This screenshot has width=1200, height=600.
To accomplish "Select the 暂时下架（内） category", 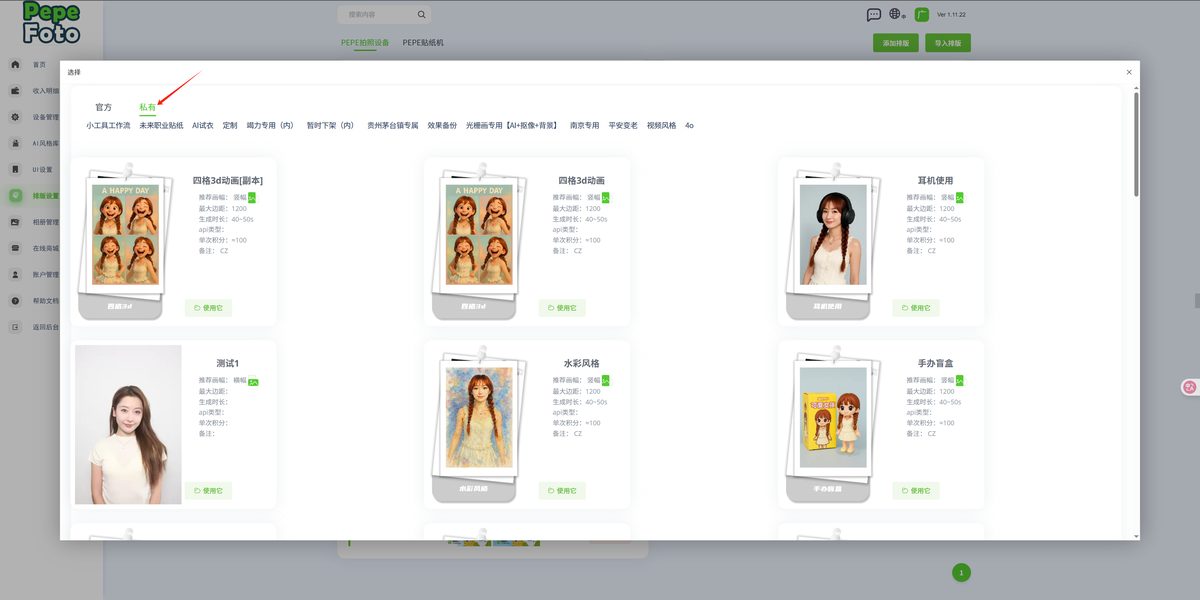I will [332, 126].
